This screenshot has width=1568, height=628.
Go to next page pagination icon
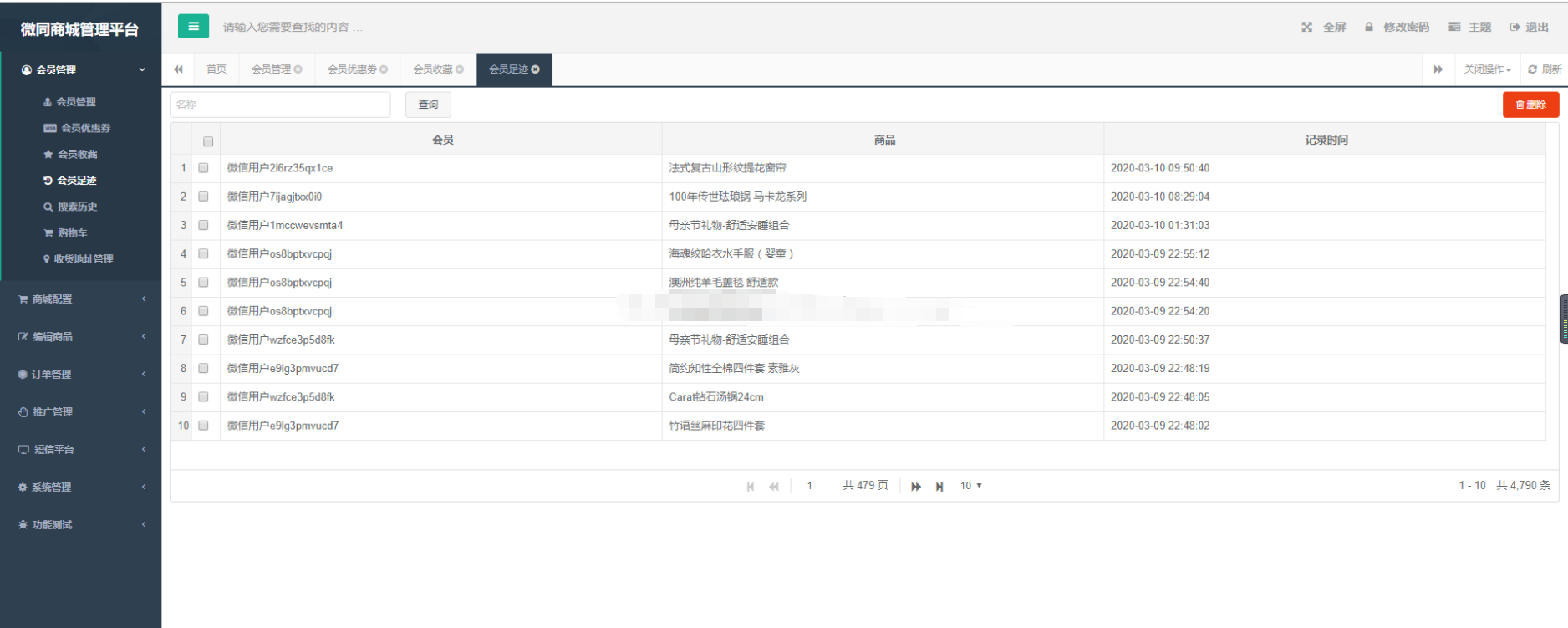click(x=916, y=486)
